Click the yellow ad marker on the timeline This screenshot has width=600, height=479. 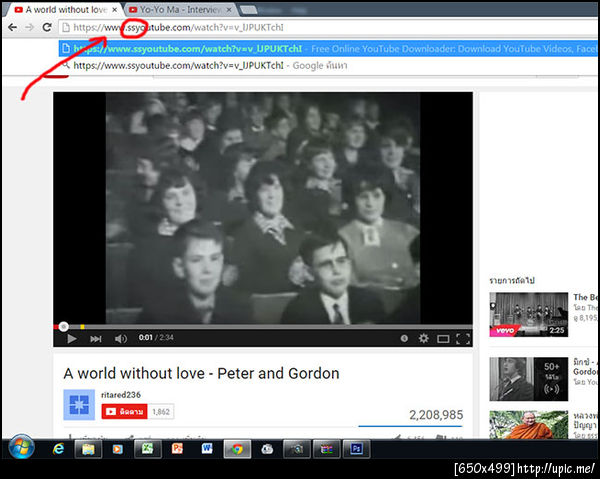pos(82,327)
